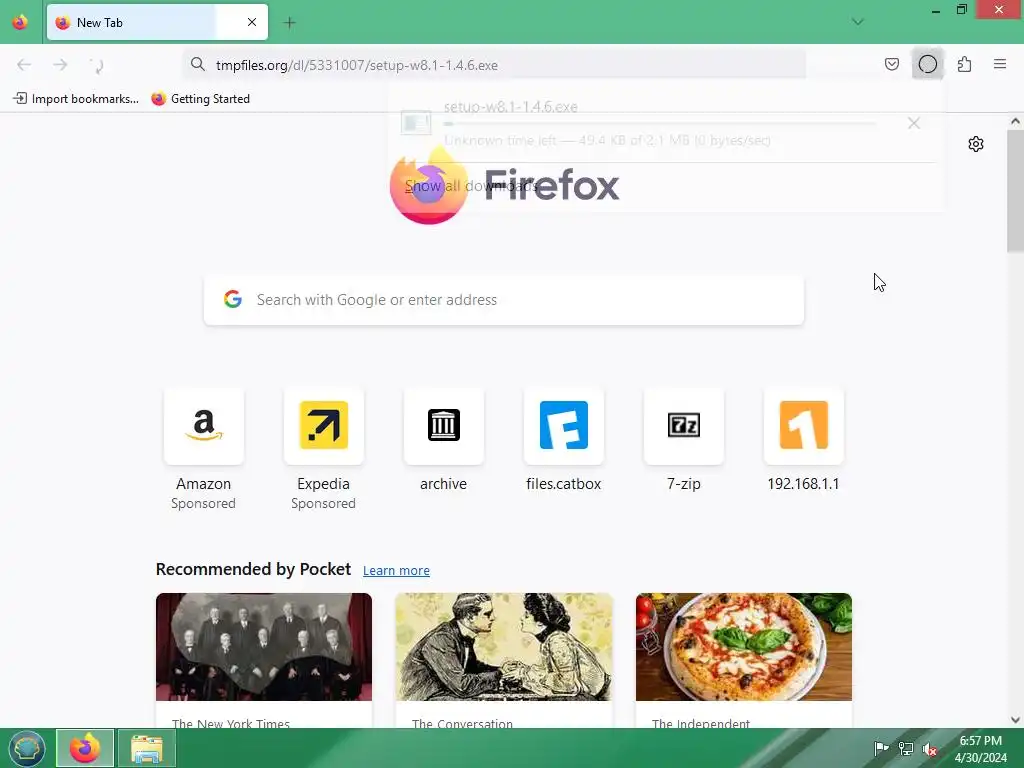Open the Firefox View button in the tab bar

[20, 22]
